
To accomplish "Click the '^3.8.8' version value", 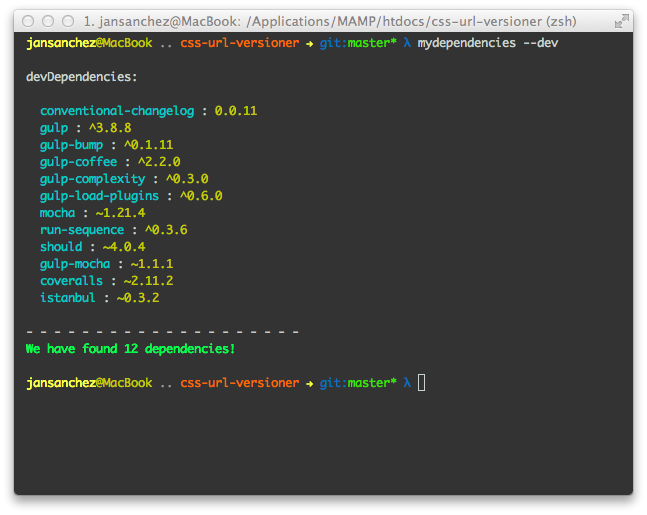I will pyautogui.click(x=110, y=128).
